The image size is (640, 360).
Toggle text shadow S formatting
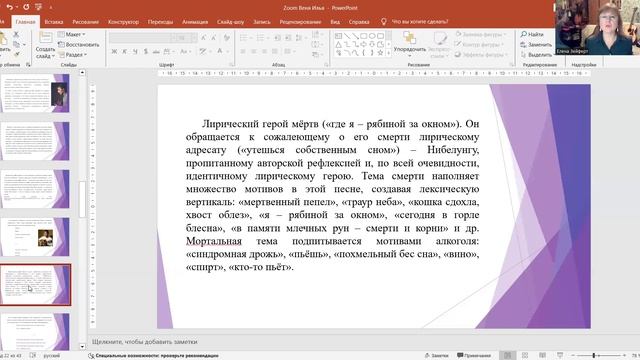(x=146, y=51)
